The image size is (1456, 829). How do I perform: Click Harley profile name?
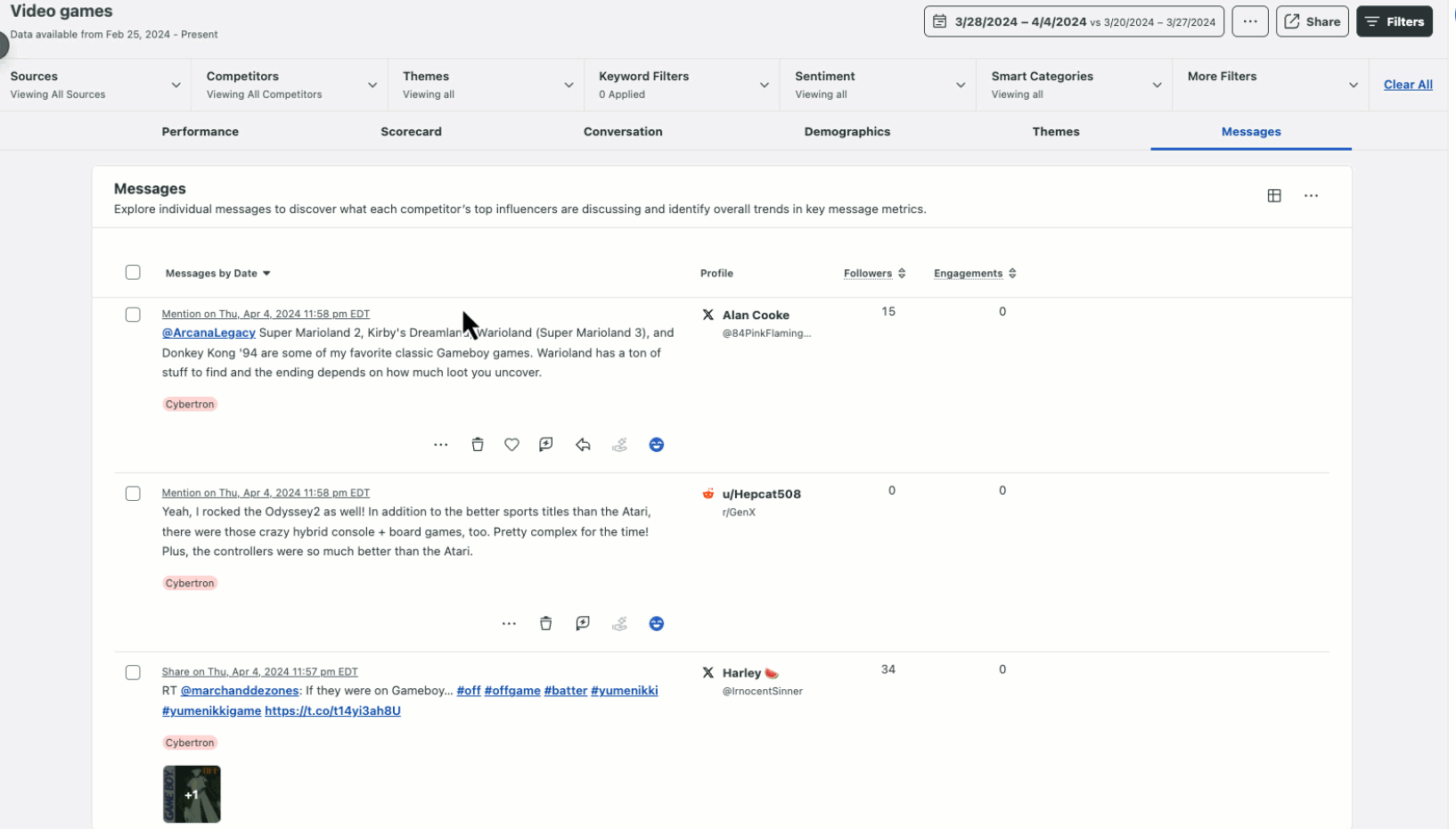click(741, 673)
